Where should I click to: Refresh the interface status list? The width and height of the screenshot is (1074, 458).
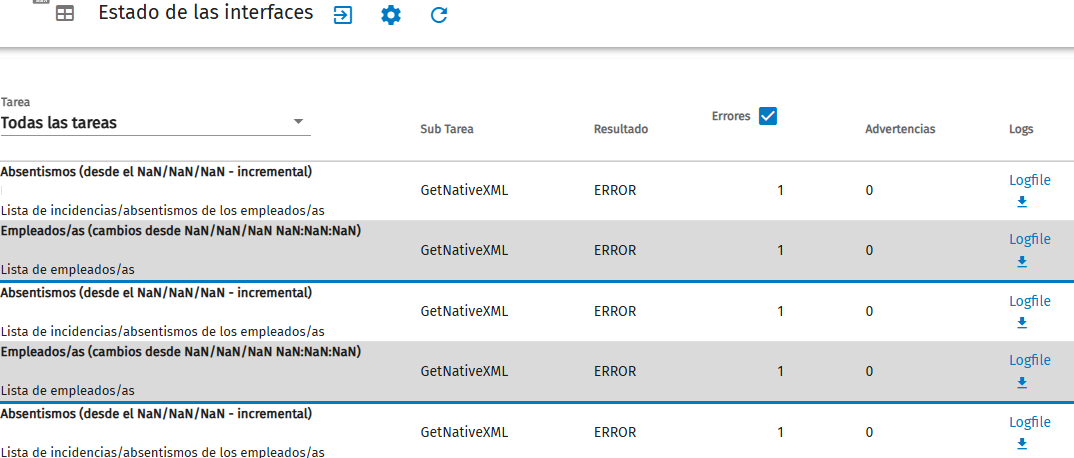click(439, 15)
